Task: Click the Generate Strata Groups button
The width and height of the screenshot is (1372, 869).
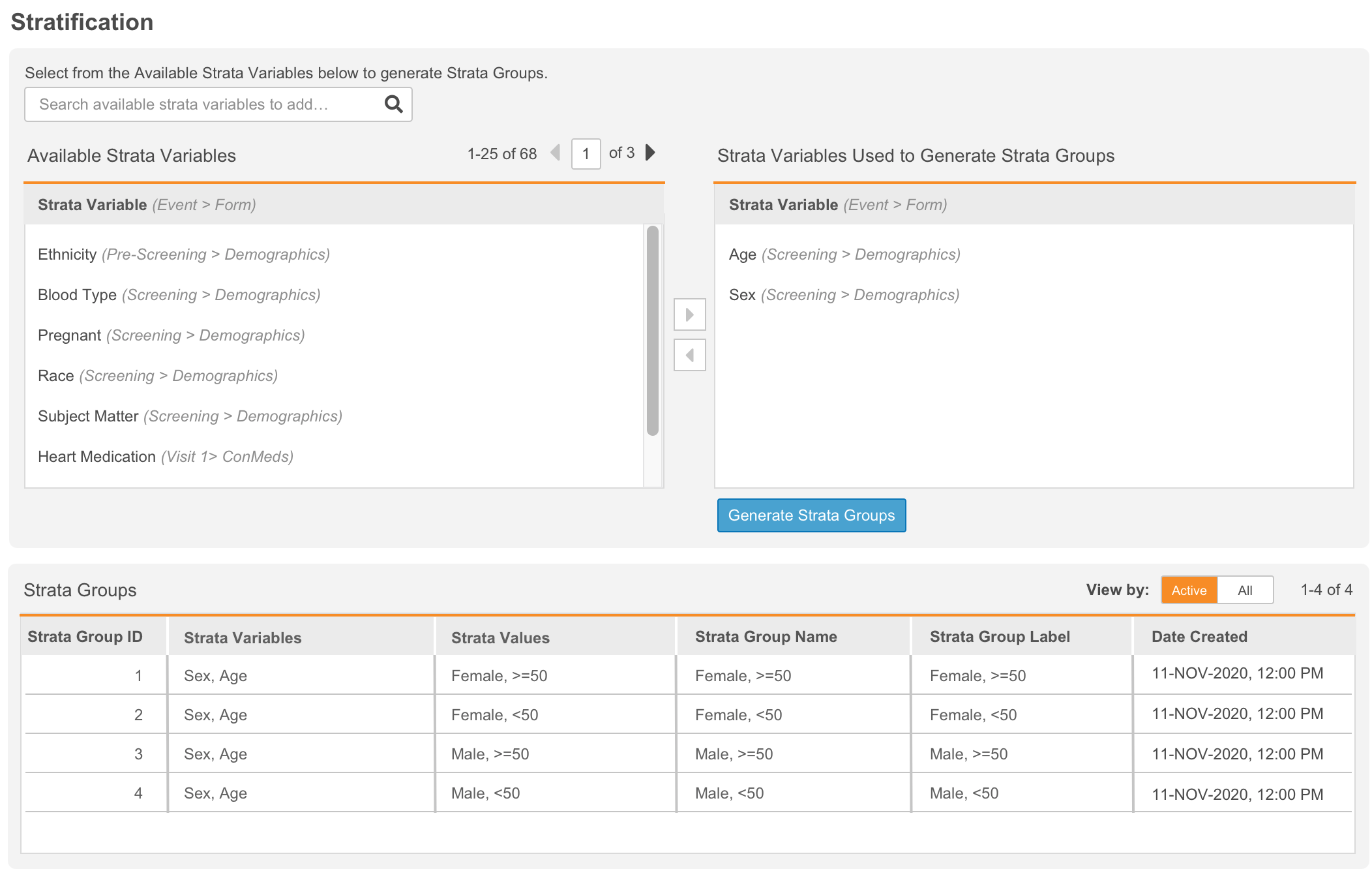Action: [811, 515]
